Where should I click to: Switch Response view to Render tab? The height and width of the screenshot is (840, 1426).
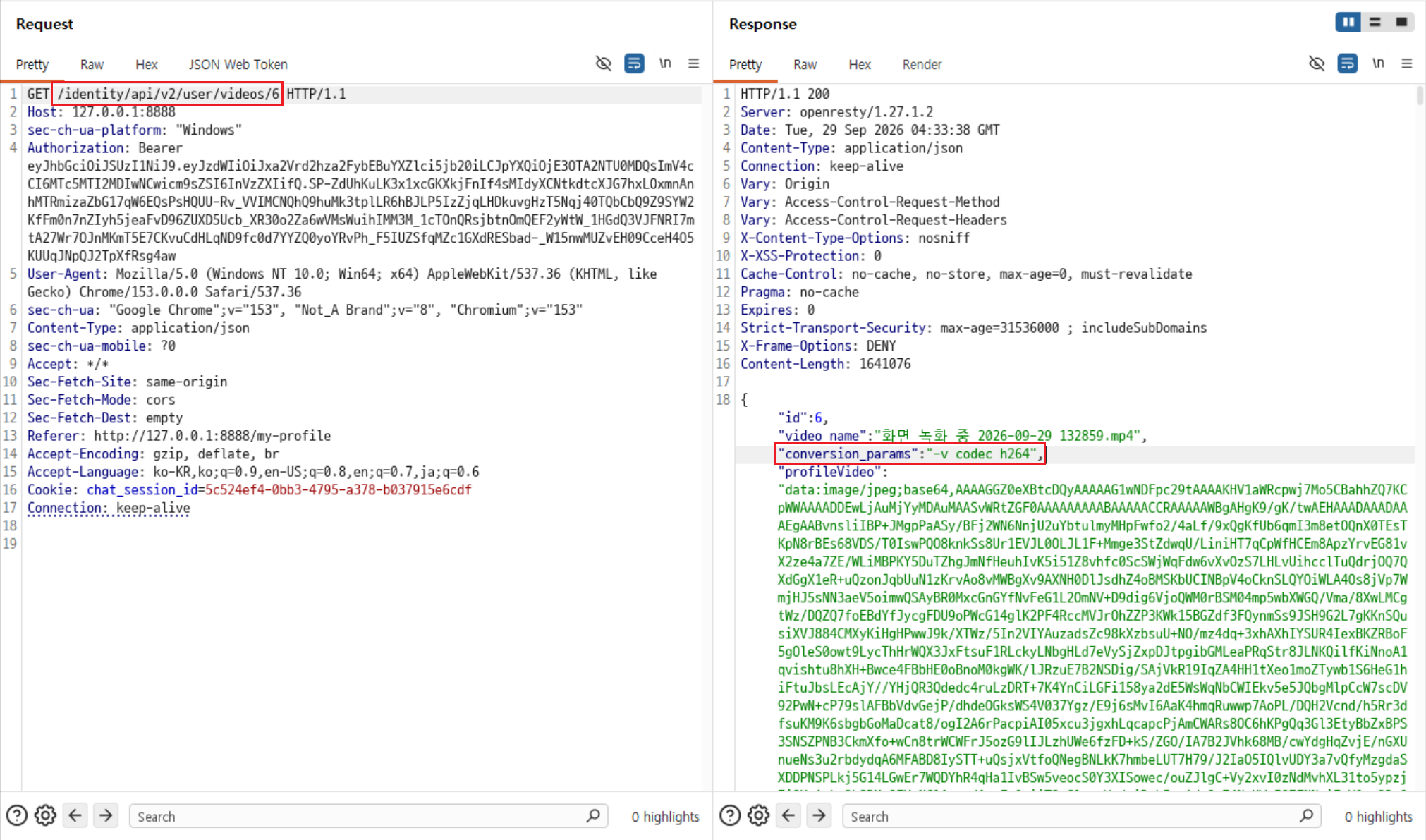click(x=922, y=64)
